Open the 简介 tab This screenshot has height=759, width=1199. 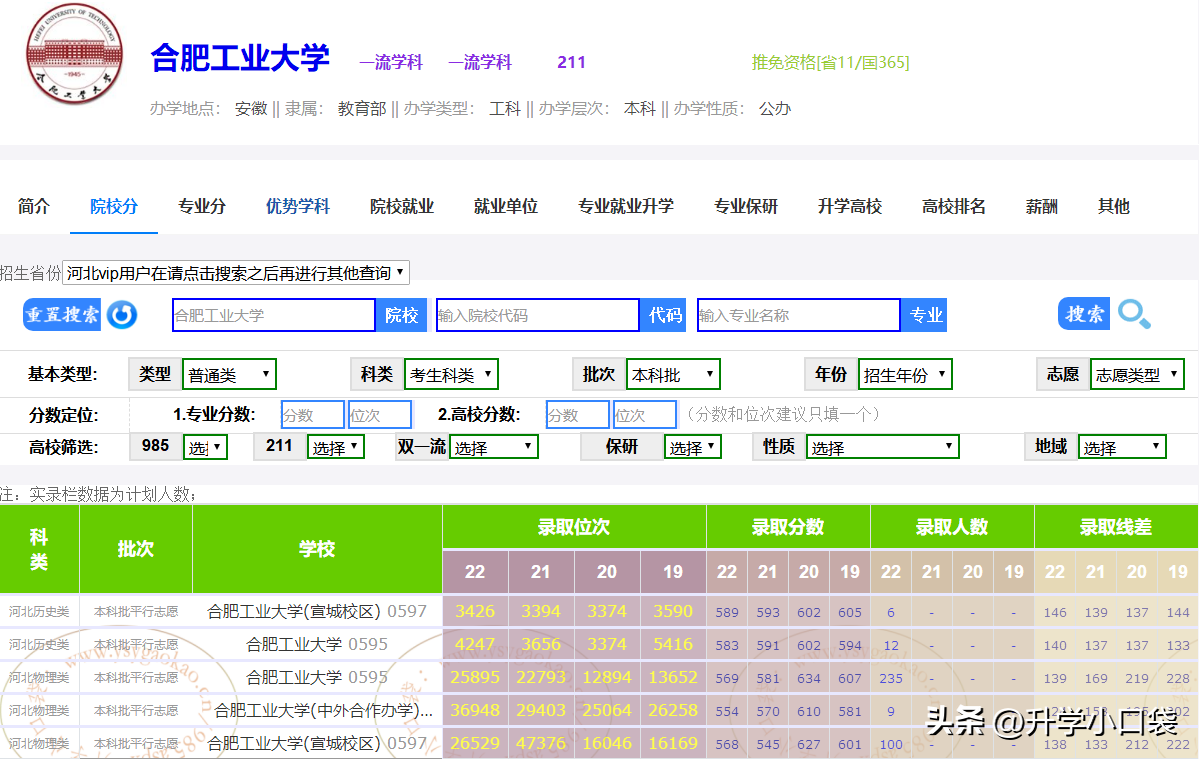pyautogui.click(x=34, y=206)
